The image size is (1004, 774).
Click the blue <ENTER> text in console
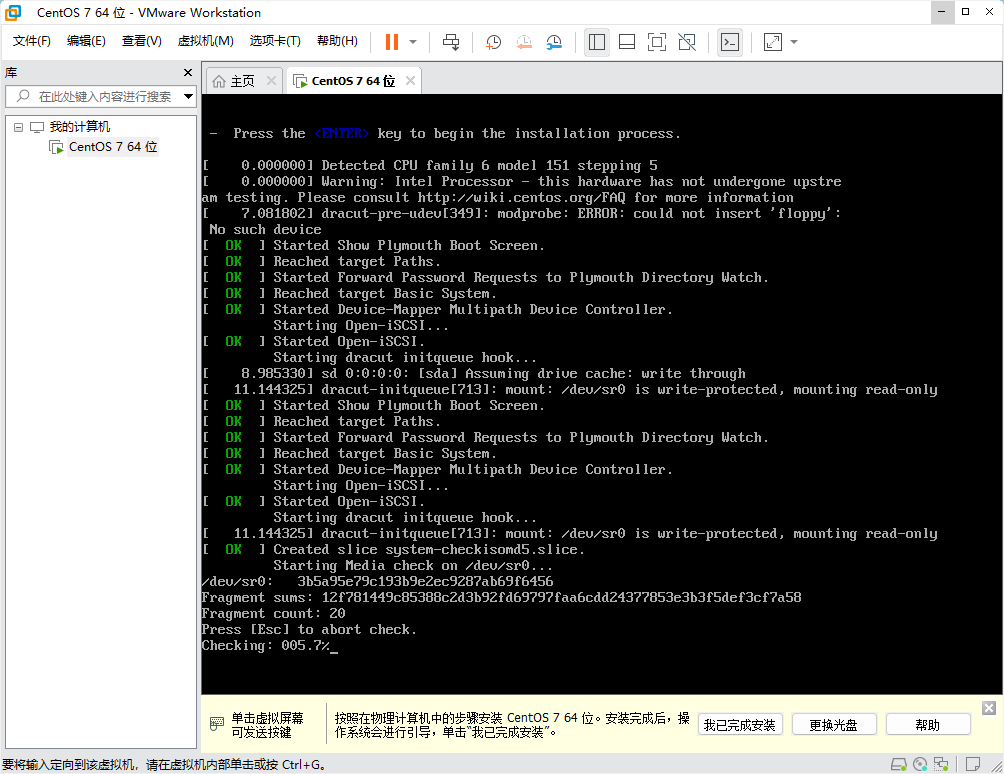pyautogui.click(x=341, y=133)
